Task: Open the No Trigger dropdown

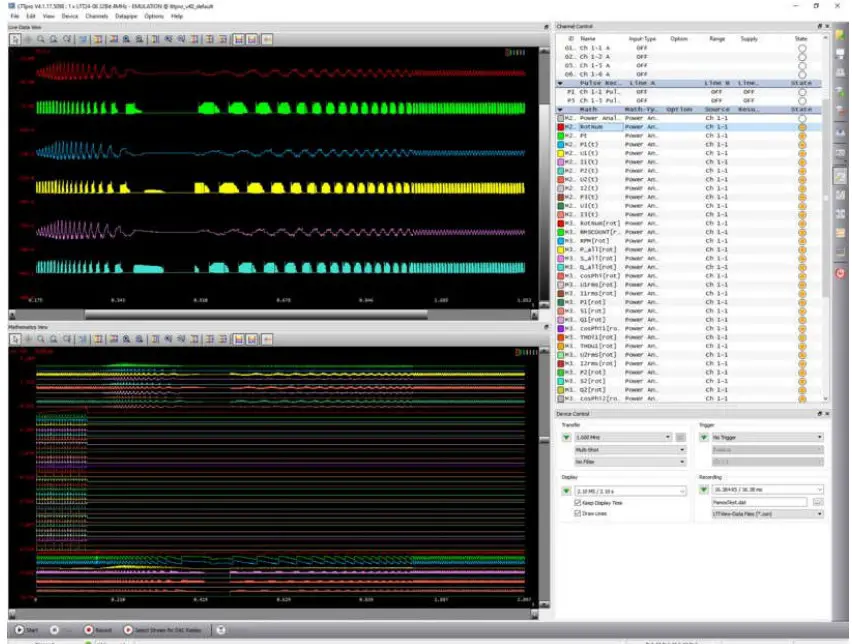Action: pyautogui.click(x=766, y=437)
